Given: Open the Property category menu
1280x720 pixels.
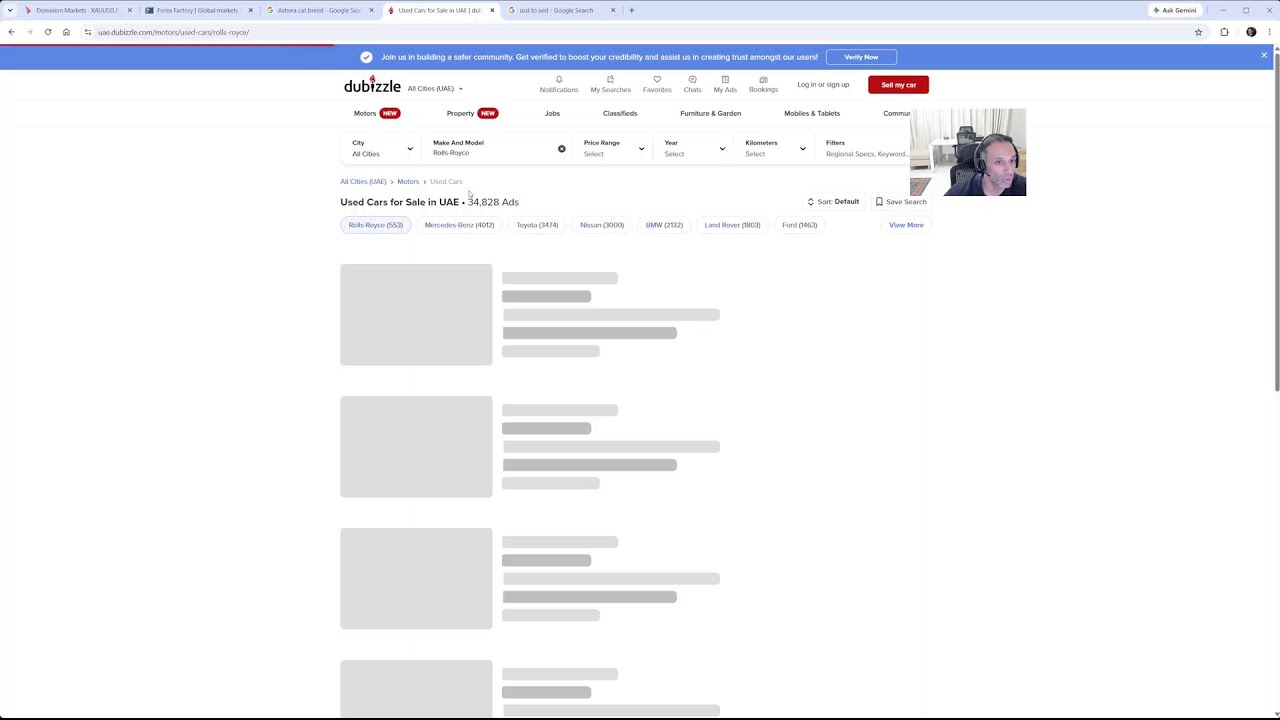Looking at the screenshot, I should pos(472,113).
